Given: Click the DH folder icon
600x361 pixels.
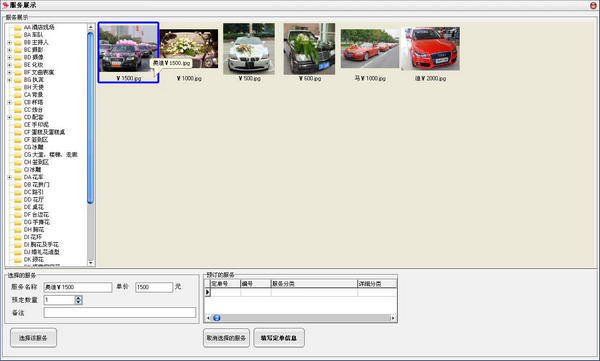Looking at the screenshot, I should [x=18, y=230].
